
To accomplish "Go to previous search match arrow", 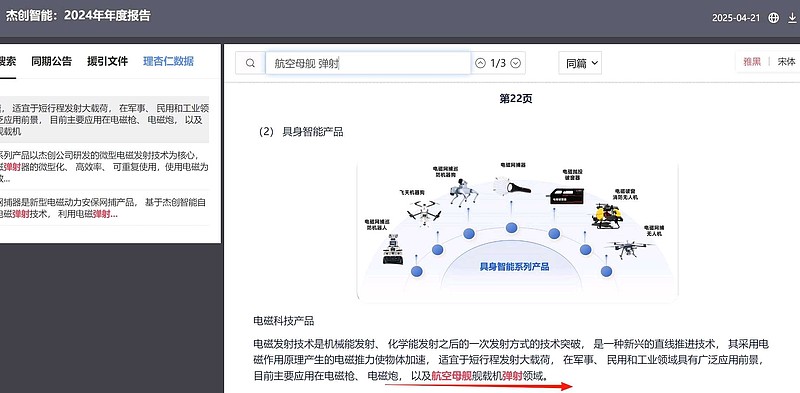I will (480, 63).
